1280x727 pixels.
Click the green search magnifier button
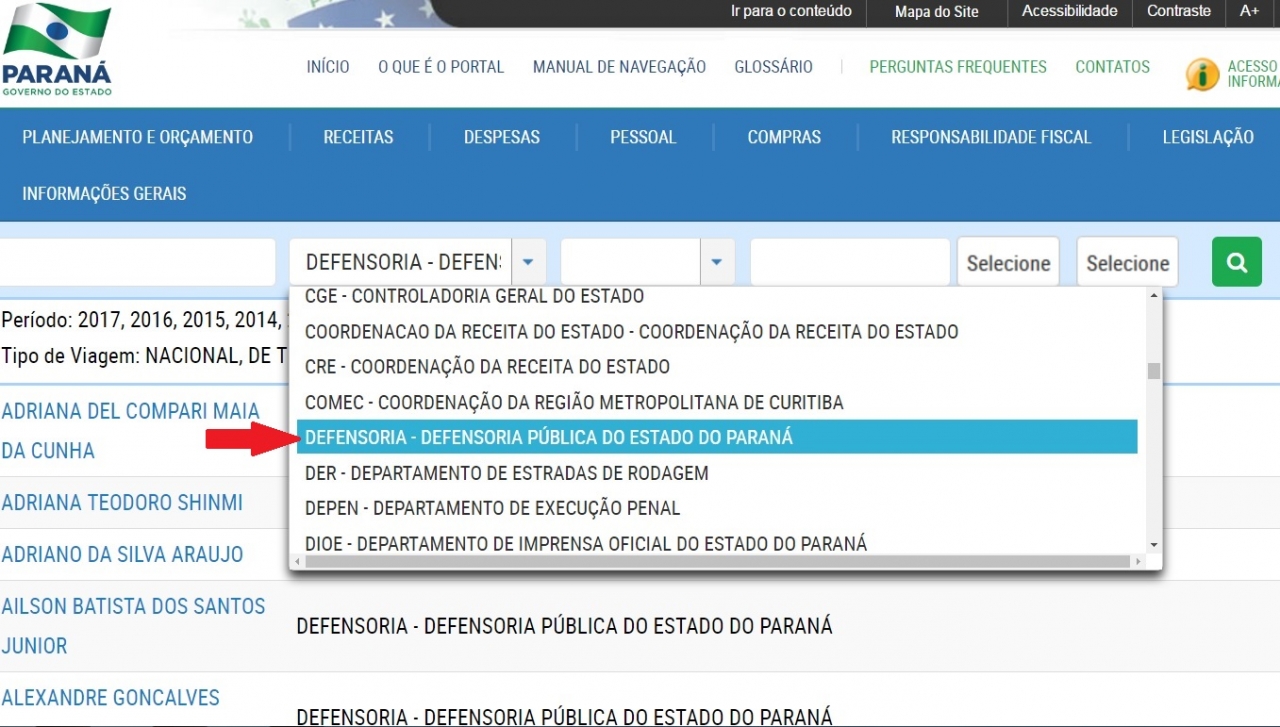click(x=1236, y=262)
